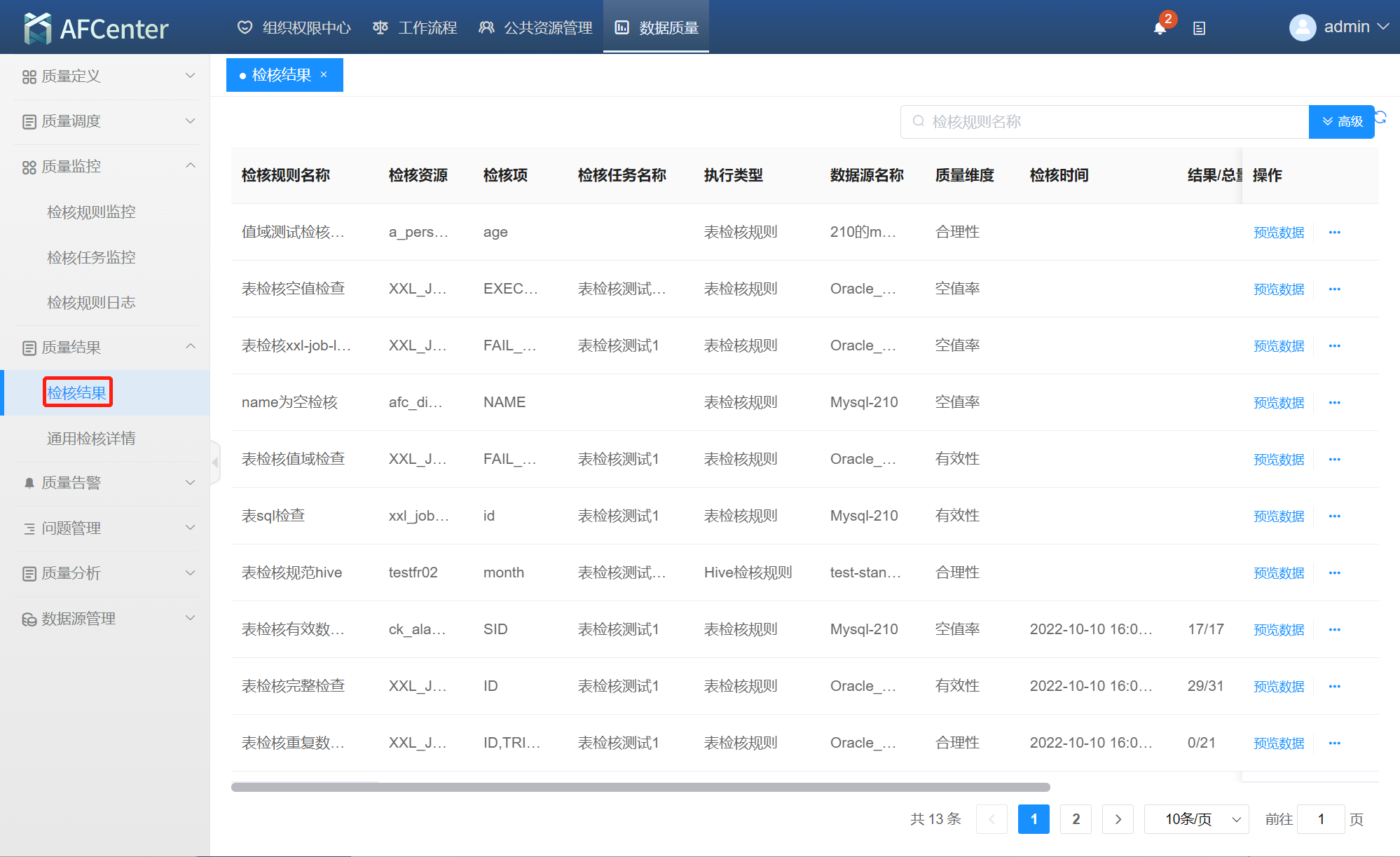Open the document list icon in header
Image resolution: width=1400 pixels, height=857 pixels.
click(x=1199, y=28)
